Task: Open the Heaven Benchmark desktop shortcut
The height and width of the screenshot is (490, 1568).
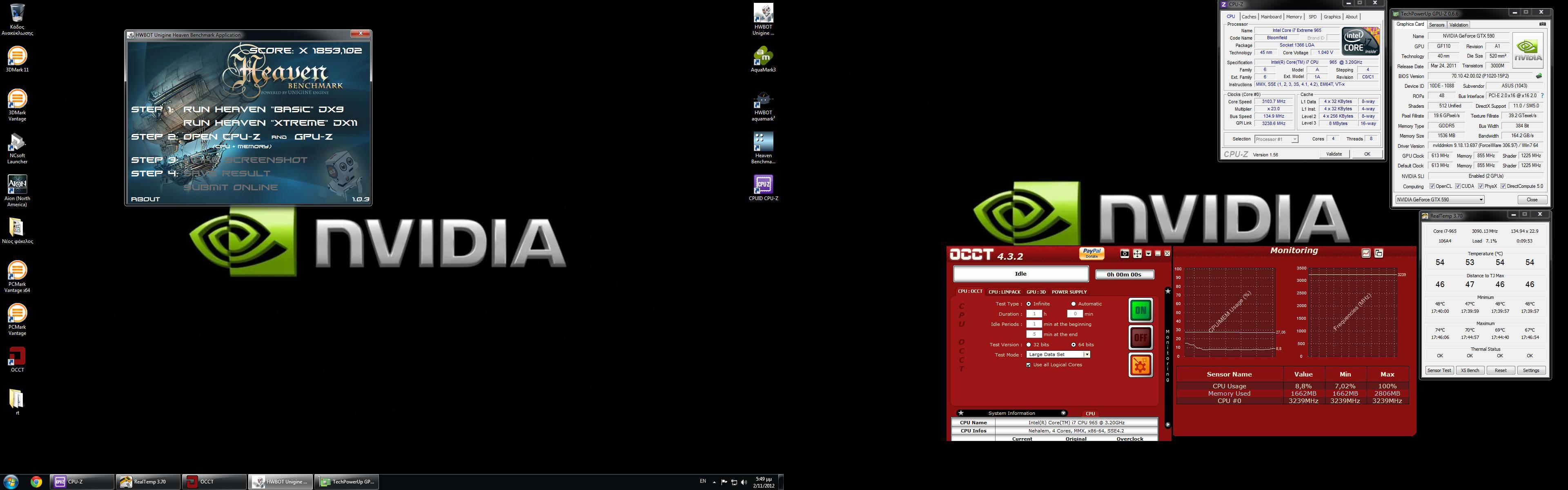Action: 763,148
